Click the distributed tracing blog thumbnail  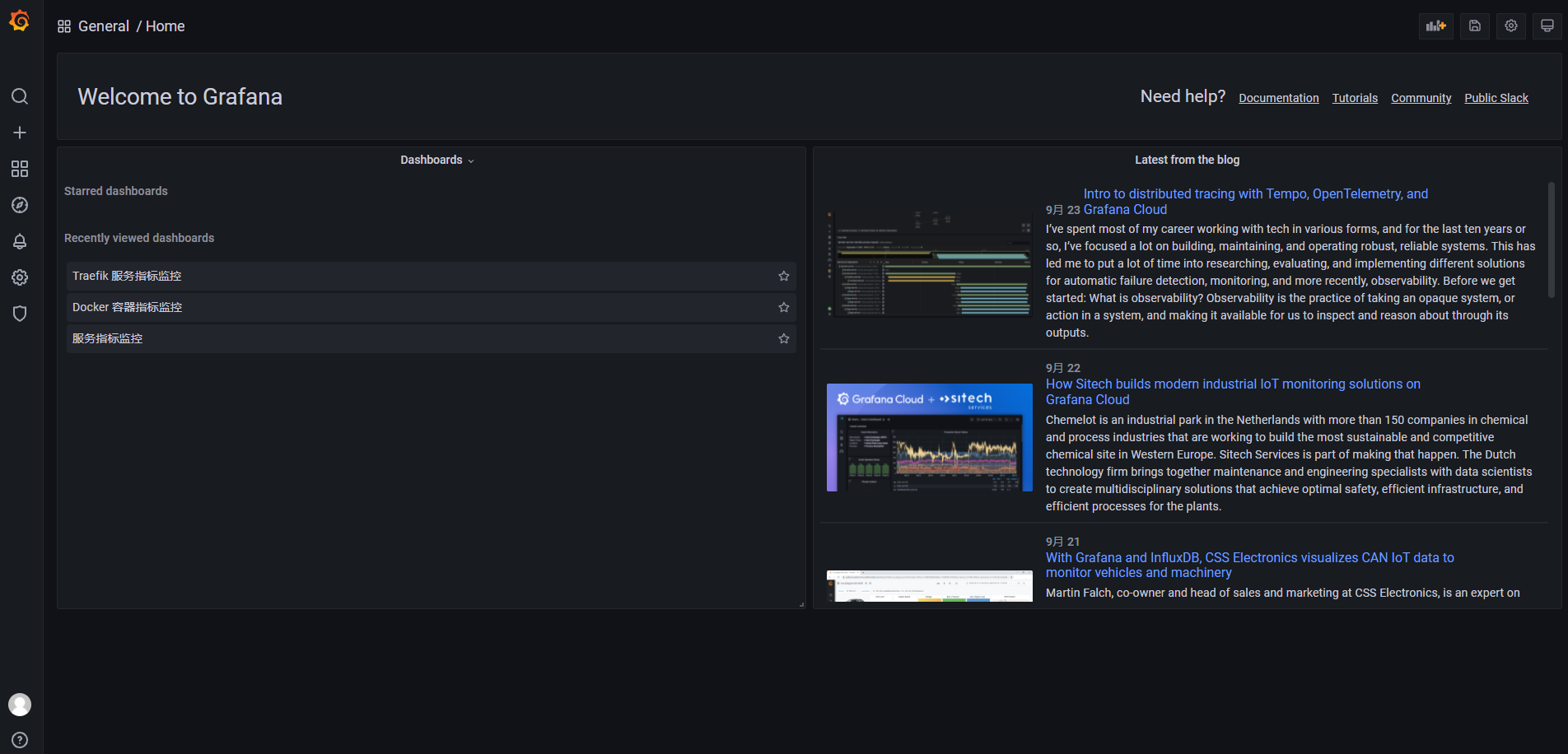pyautogui.click(x=930, y=263)
